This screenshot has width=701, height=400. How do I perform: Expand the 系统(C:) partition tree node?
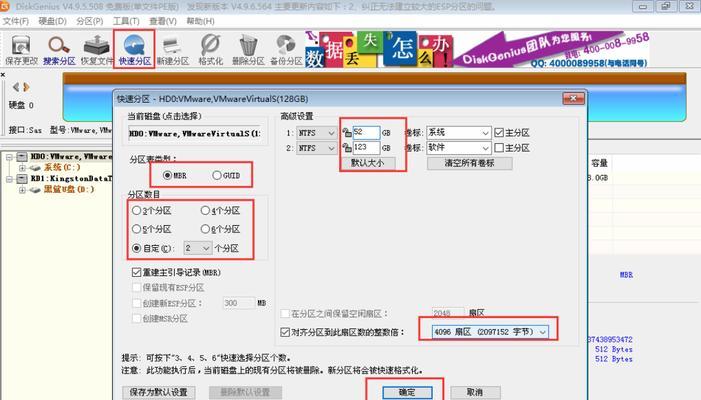coord(22,168)
